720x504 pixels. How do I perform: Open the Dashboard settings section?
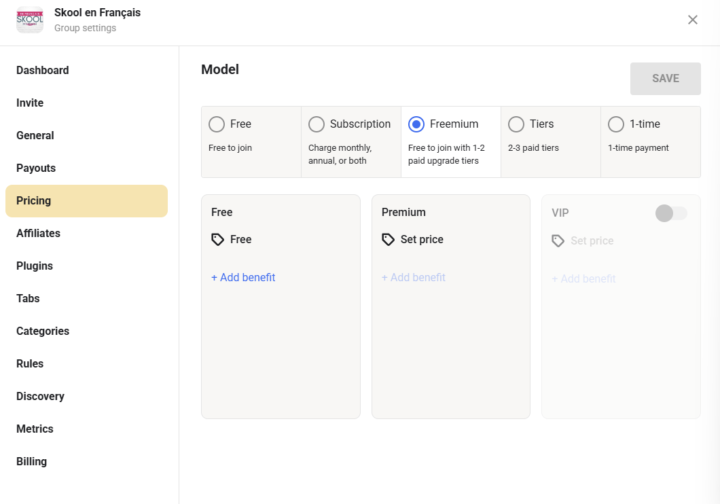pos(42,70)
